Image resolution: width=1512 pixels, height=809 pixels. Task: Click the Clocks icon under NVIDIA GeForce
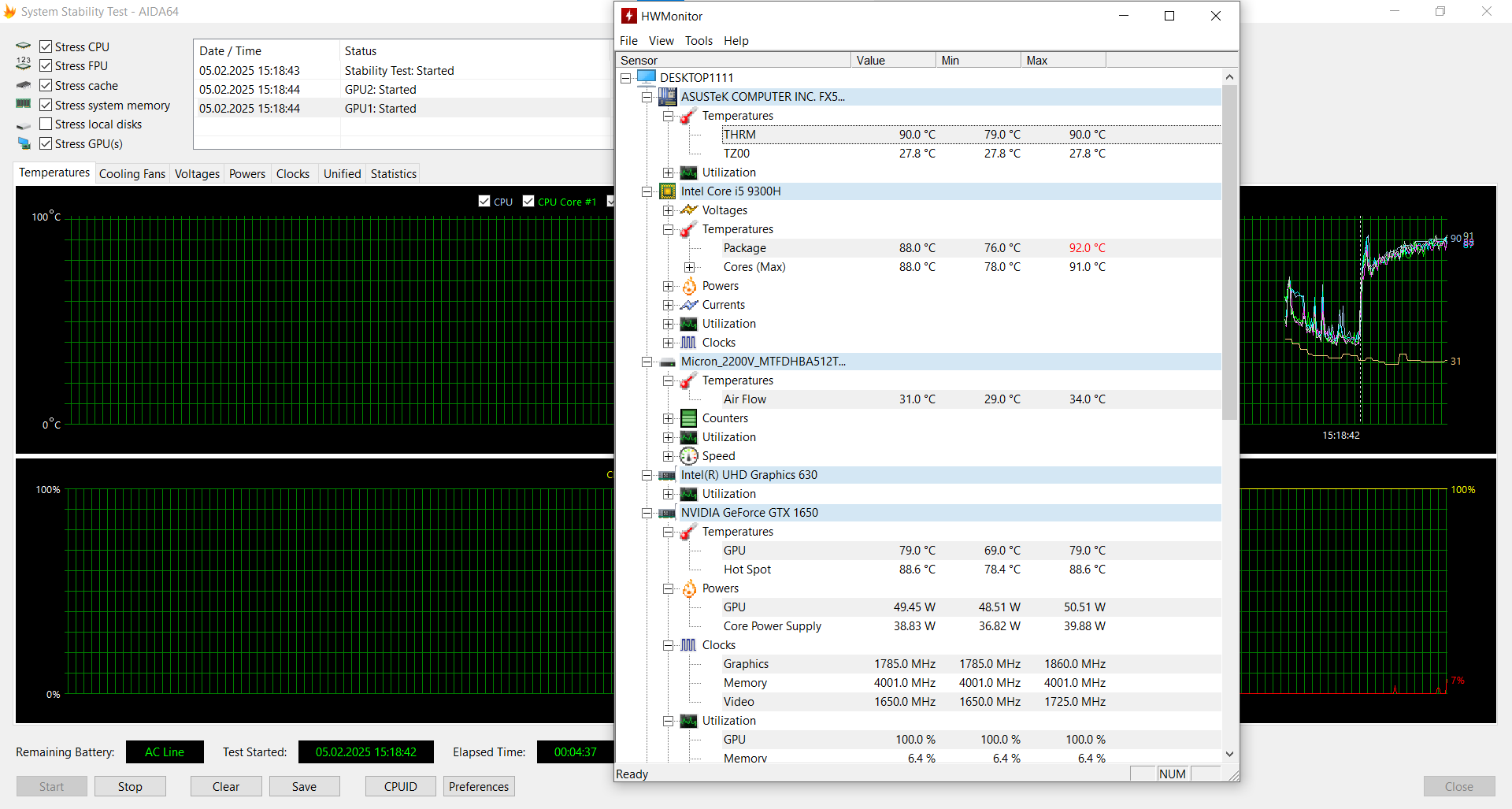[688, 645]
